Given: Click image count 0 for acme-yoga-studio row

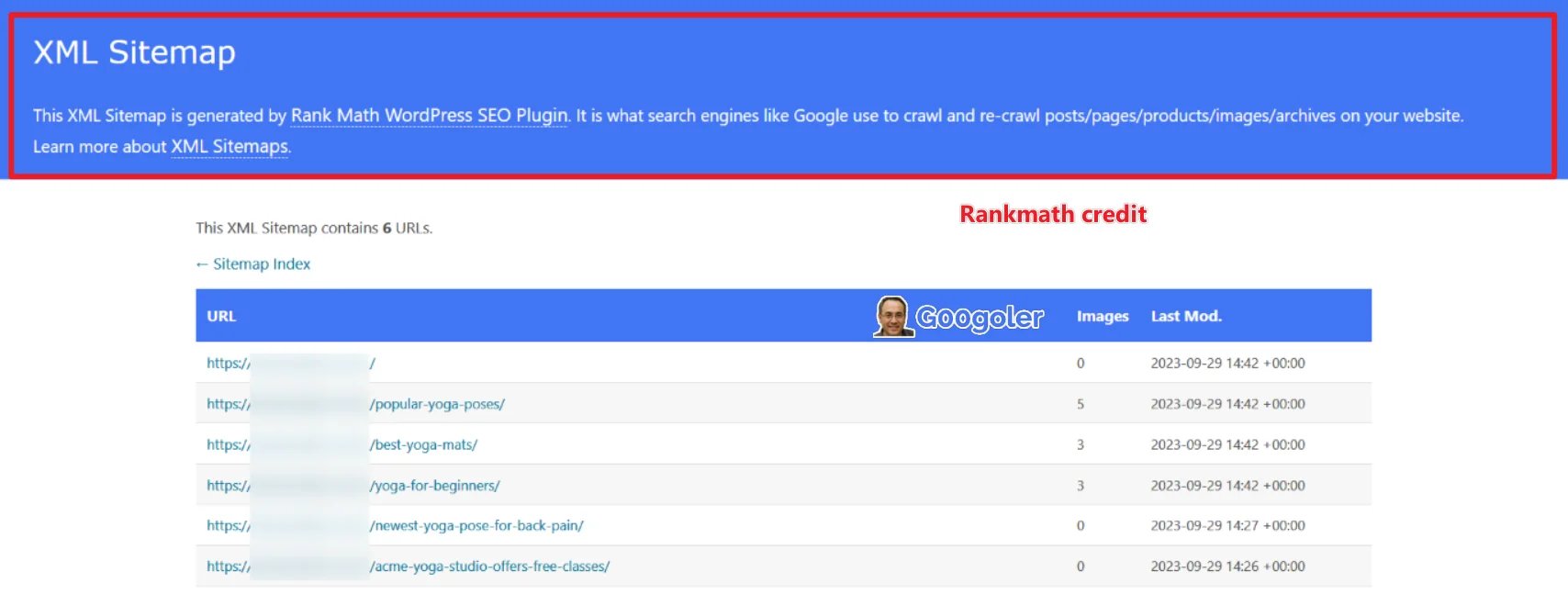Looking at the screenshot, I should tap(1081, 567).
